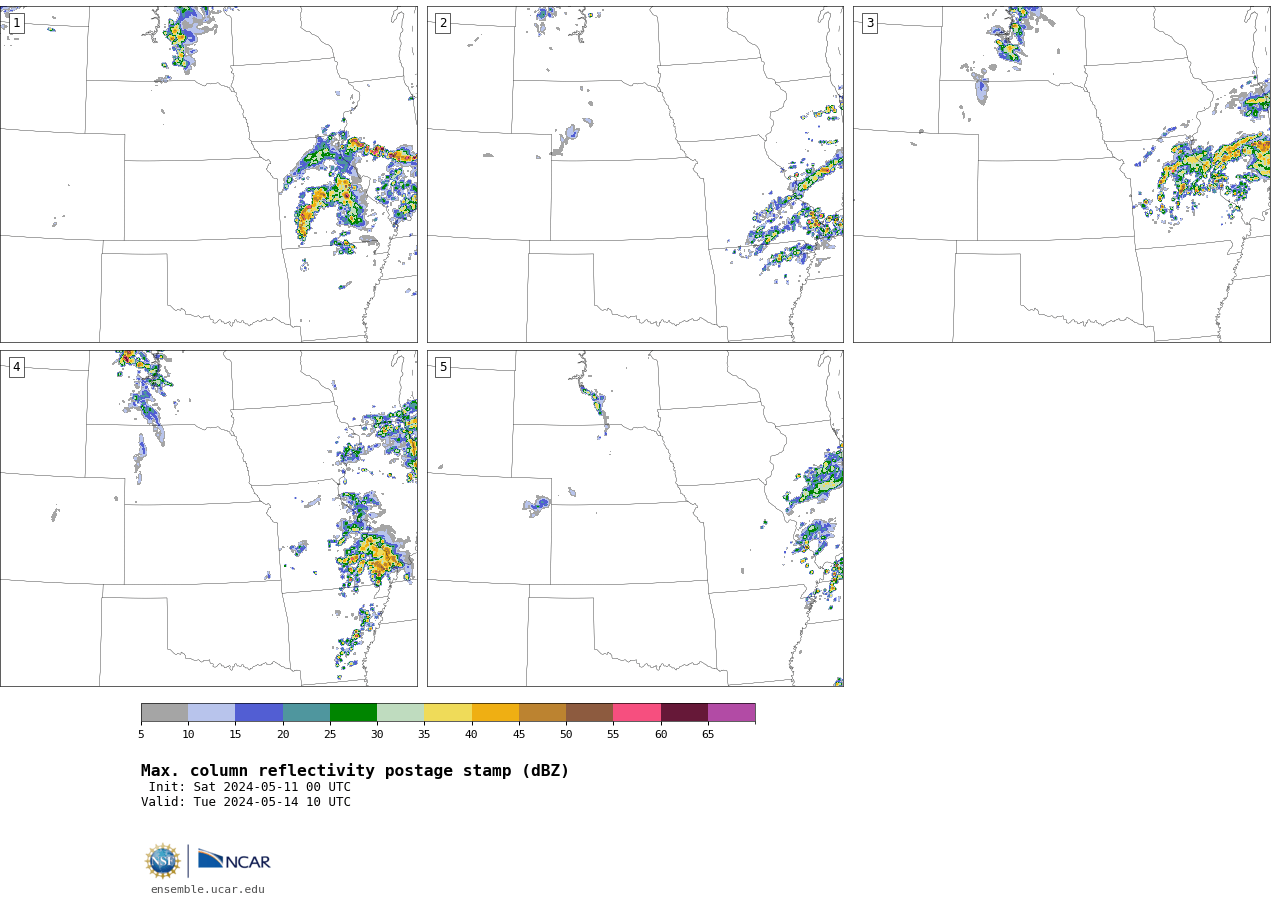Viewport: 1280px width, 901px height.
Task: Click the yellow 35-40 dBZ swatch
Action: [x=448, y=712]
